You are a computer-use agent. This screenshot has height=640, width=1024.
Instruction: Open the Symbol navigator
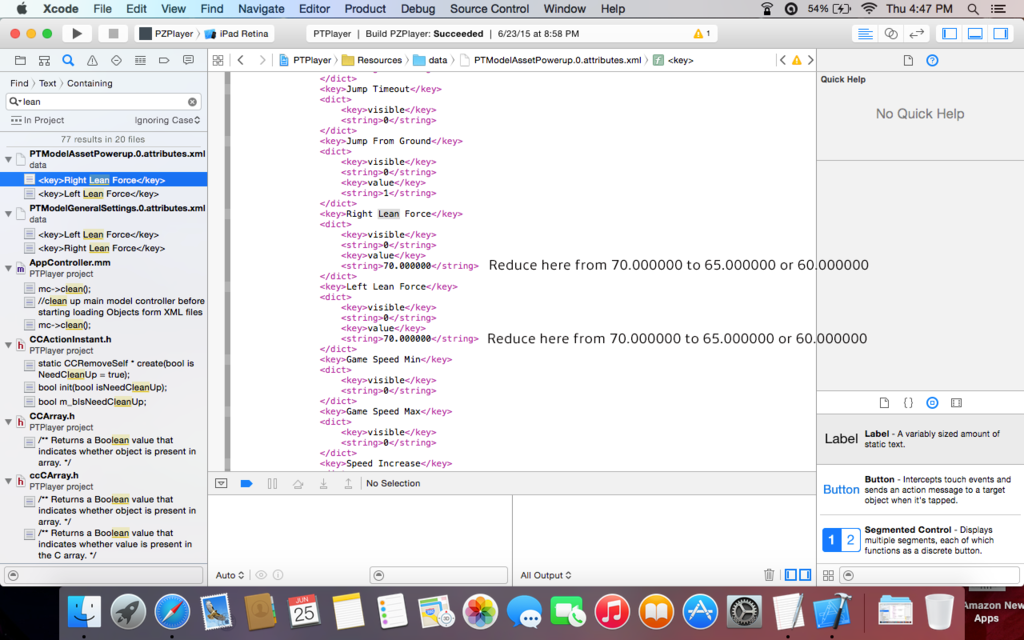tap(44, 60)
